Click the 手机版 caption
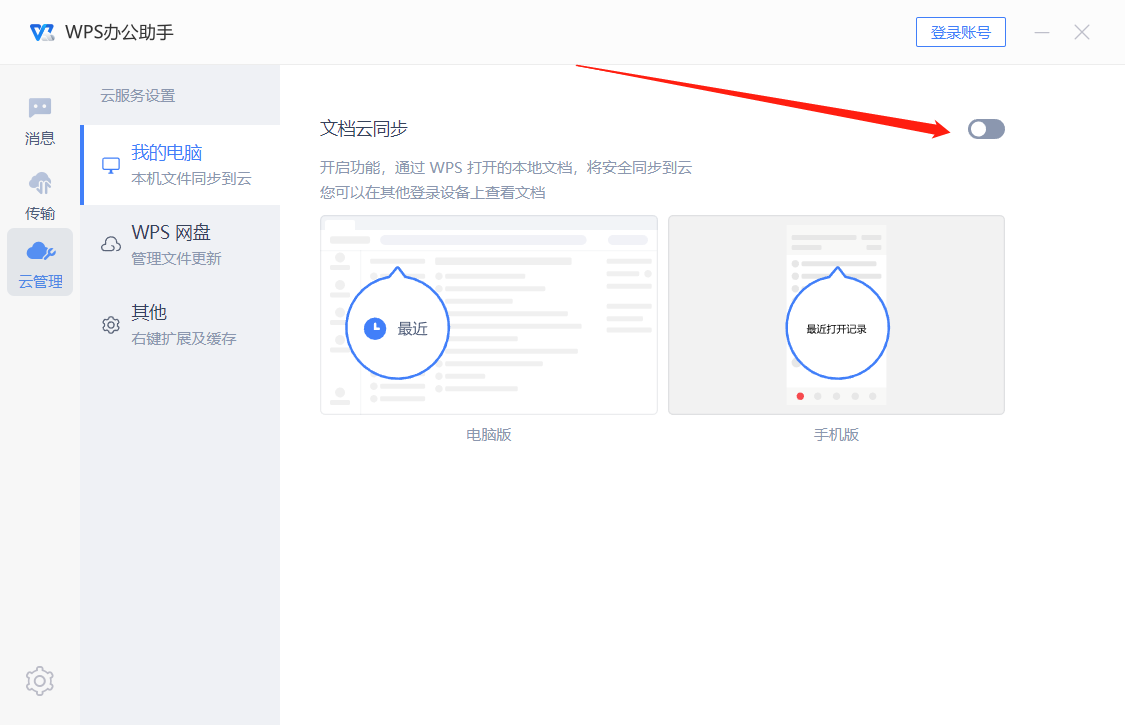1125x725 pixels. pos(837,435)
